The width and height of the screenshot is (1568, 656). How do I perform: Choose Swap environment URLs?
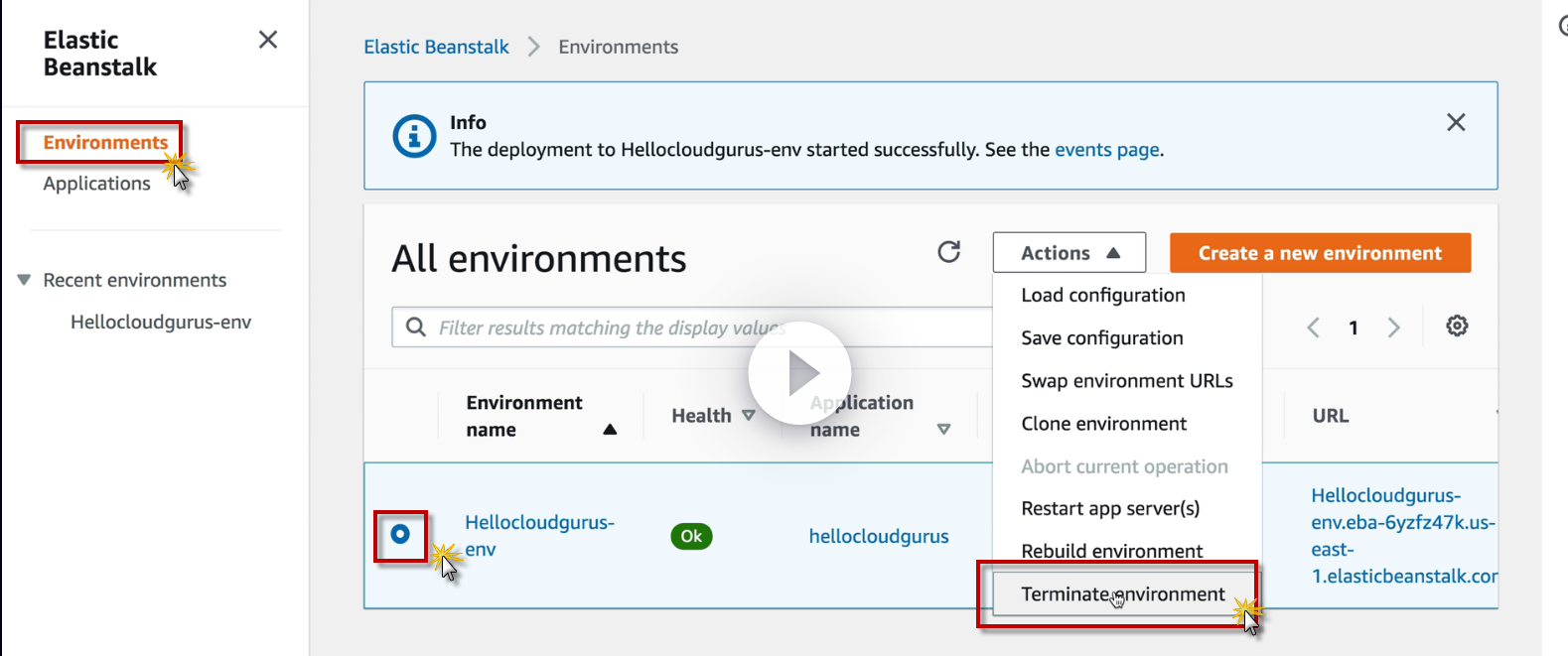point(1126,381)
